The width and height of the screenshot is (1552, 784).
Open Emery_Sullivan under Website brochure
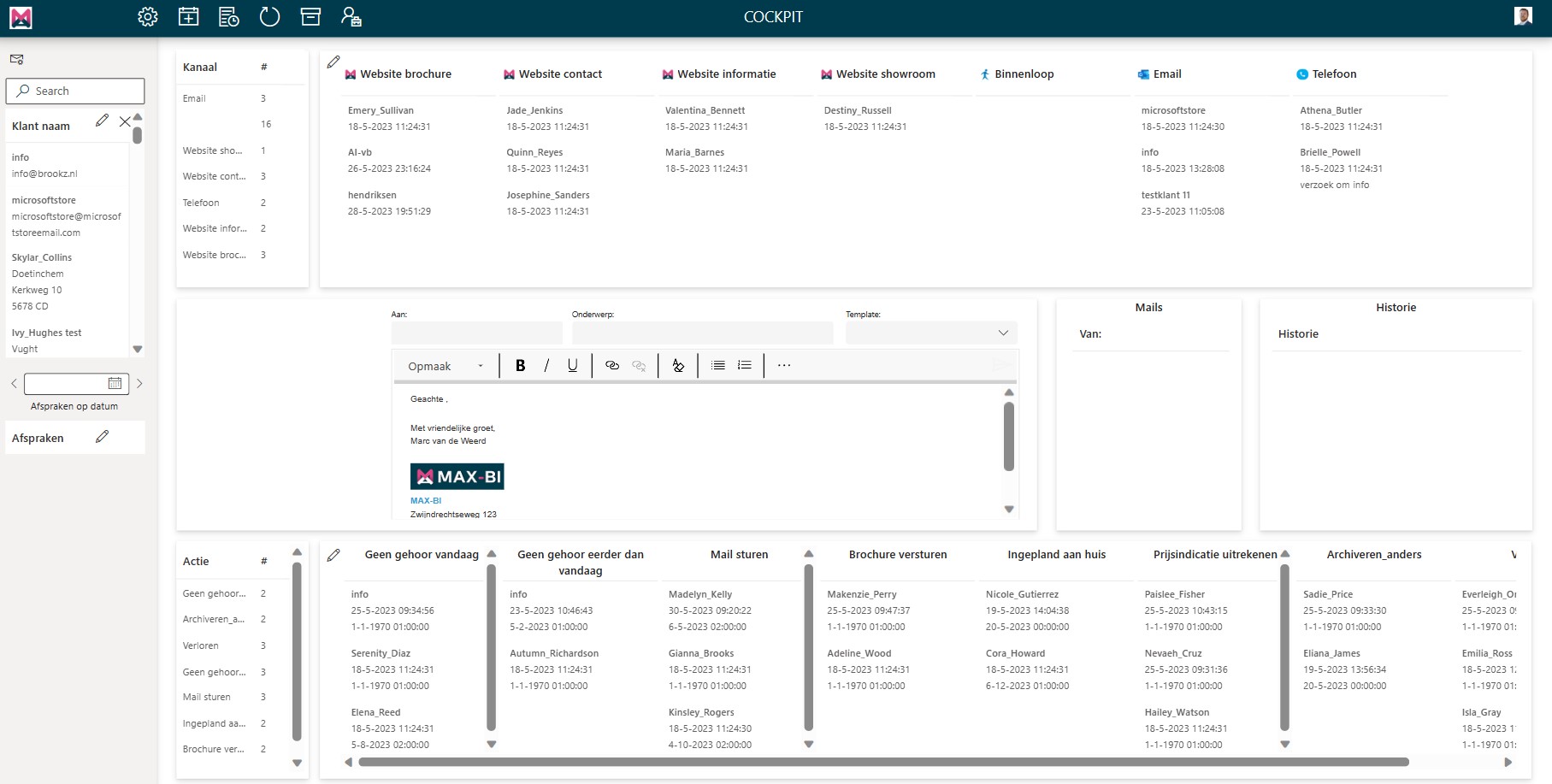[381, 110]
